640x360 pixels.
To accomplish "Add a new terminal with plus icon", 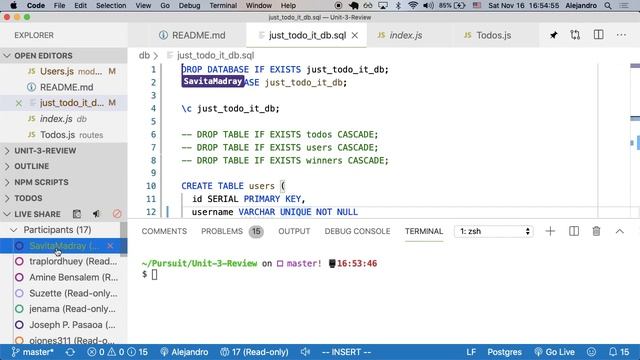I will point(550,231).
